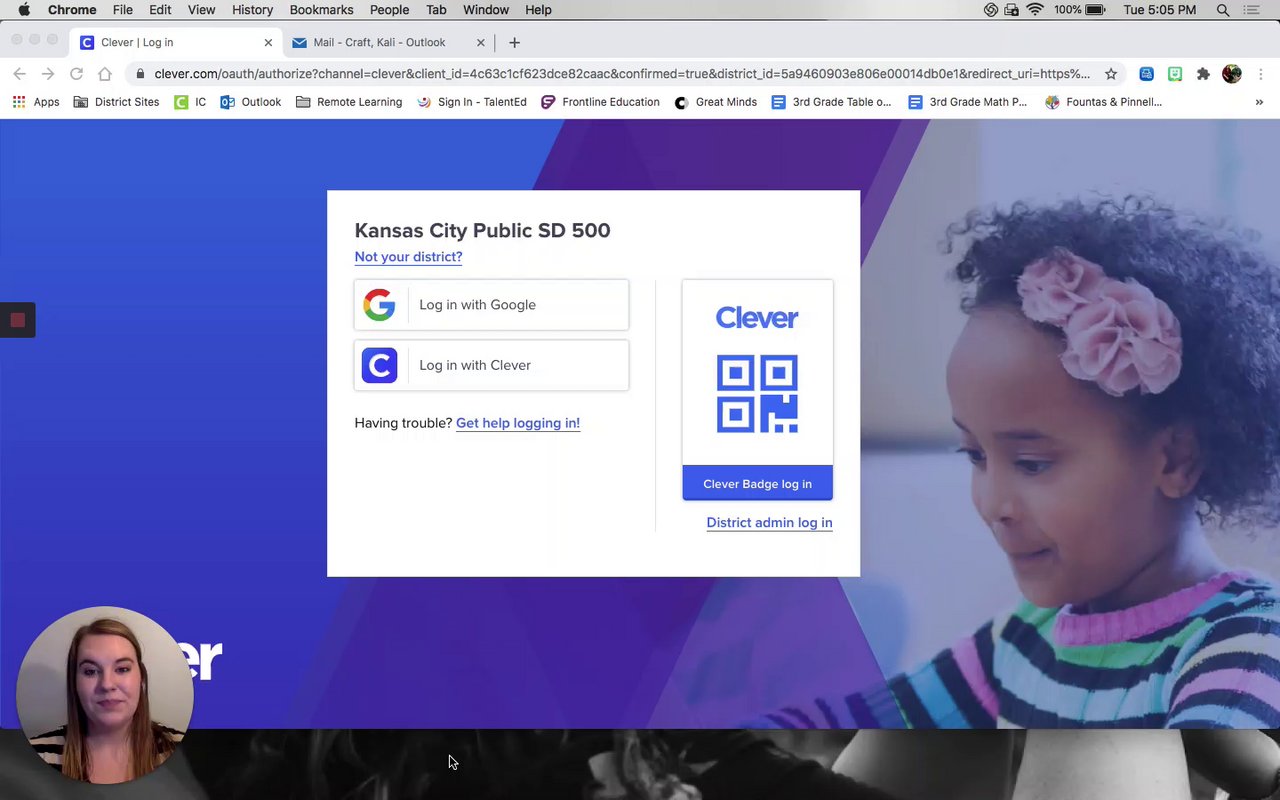1280x800 pixels.
Task: Expand the Remote Learning bookmark folder
Action: click(349, 102)
